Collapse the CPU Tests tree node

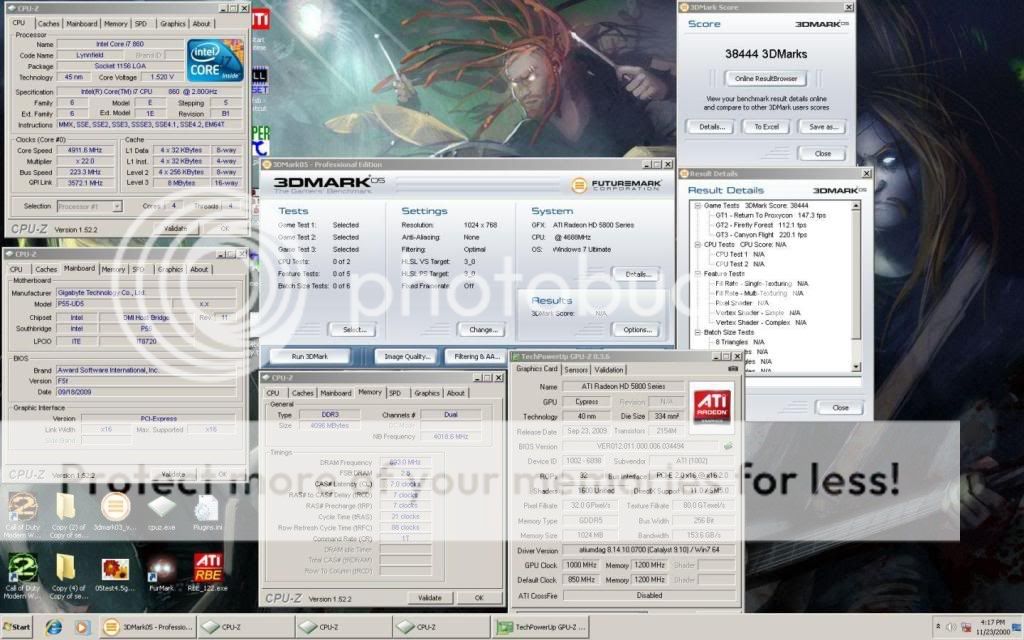click(x=697, y=244)
